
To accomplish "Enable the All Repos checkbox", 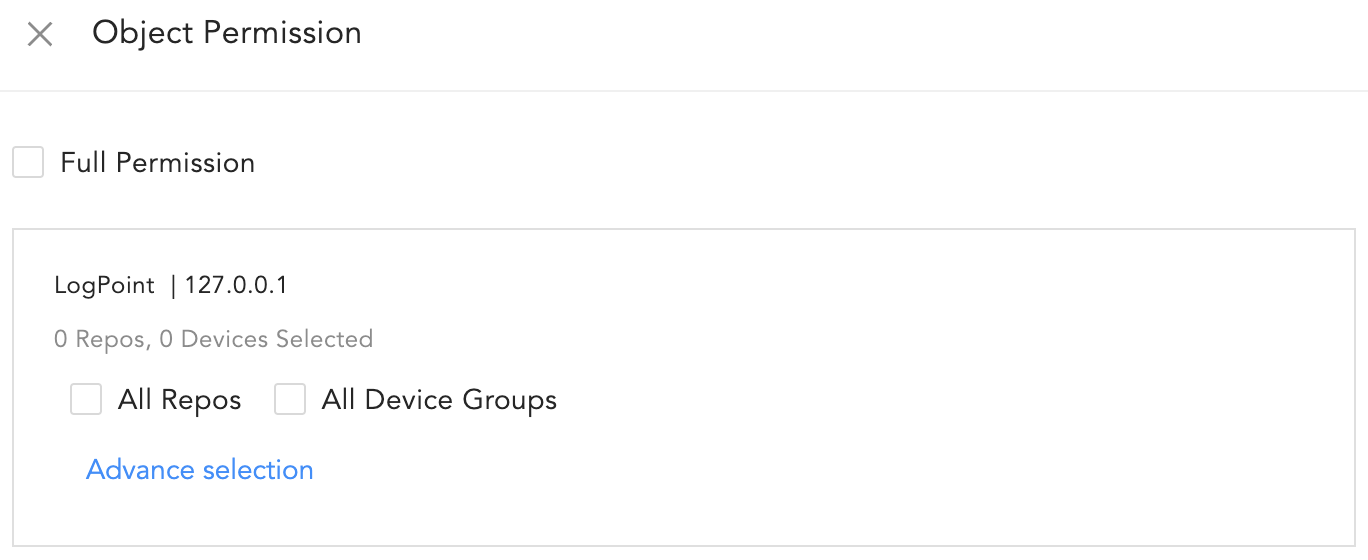I will pos(86,400).
